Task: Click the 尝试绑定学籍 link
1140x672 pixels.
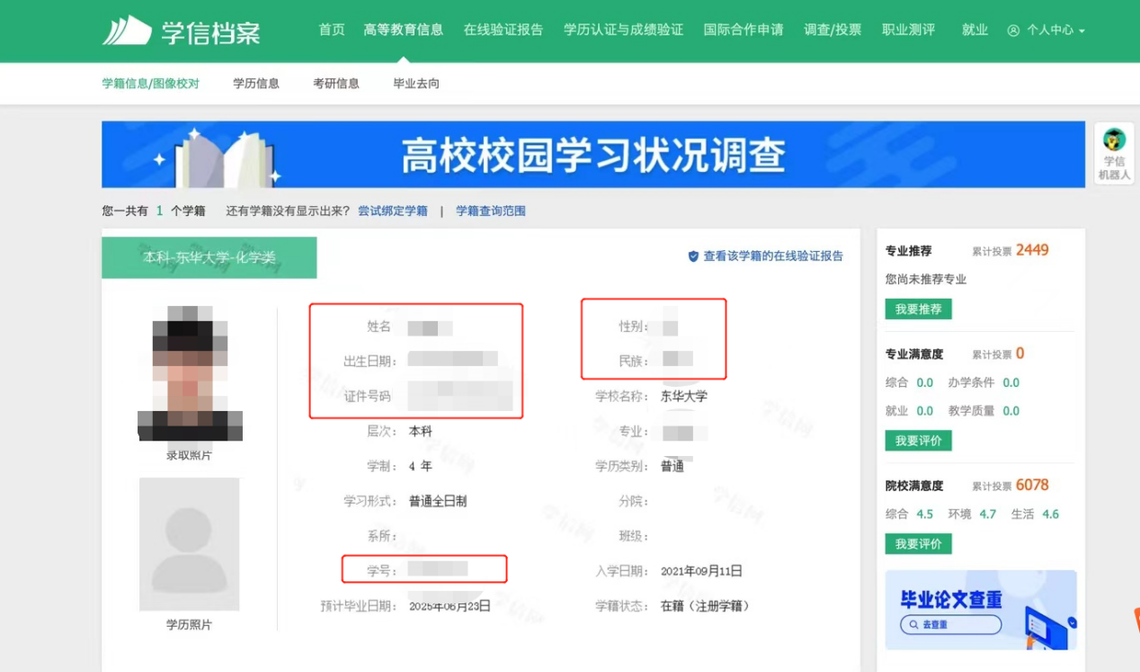Action: [393, 211]
